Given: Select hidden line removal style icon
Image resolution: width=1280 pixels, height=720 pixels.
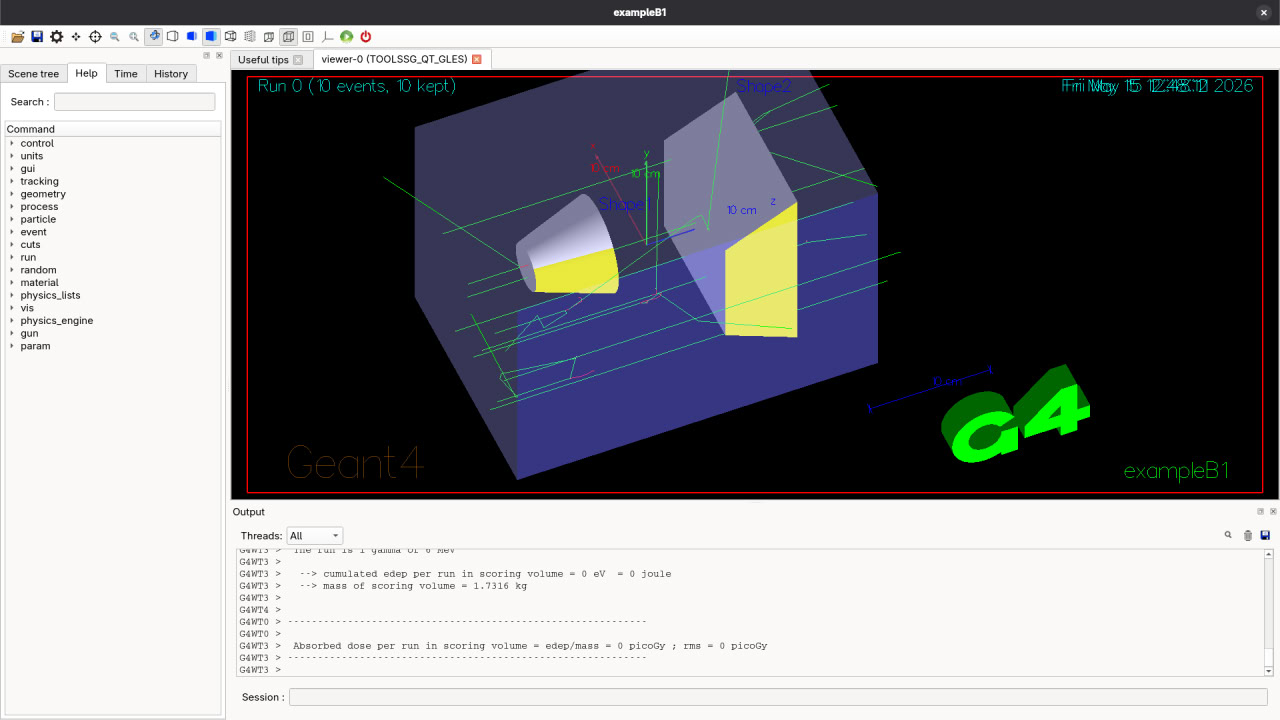Looking at the screenshot, I should pos(173,37).
